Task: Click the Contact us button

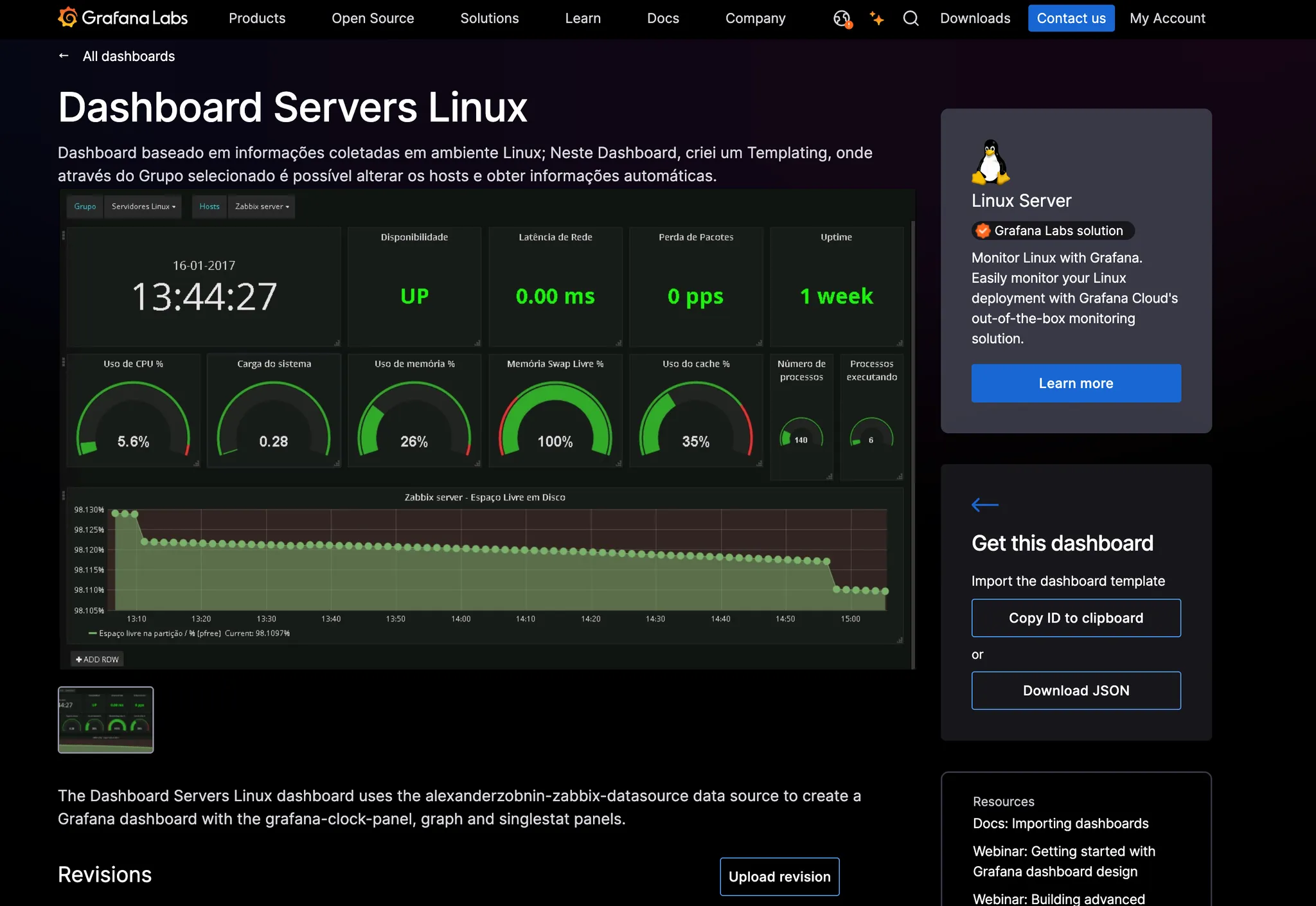Action: pyautogui.click(x=1071, y=19)
